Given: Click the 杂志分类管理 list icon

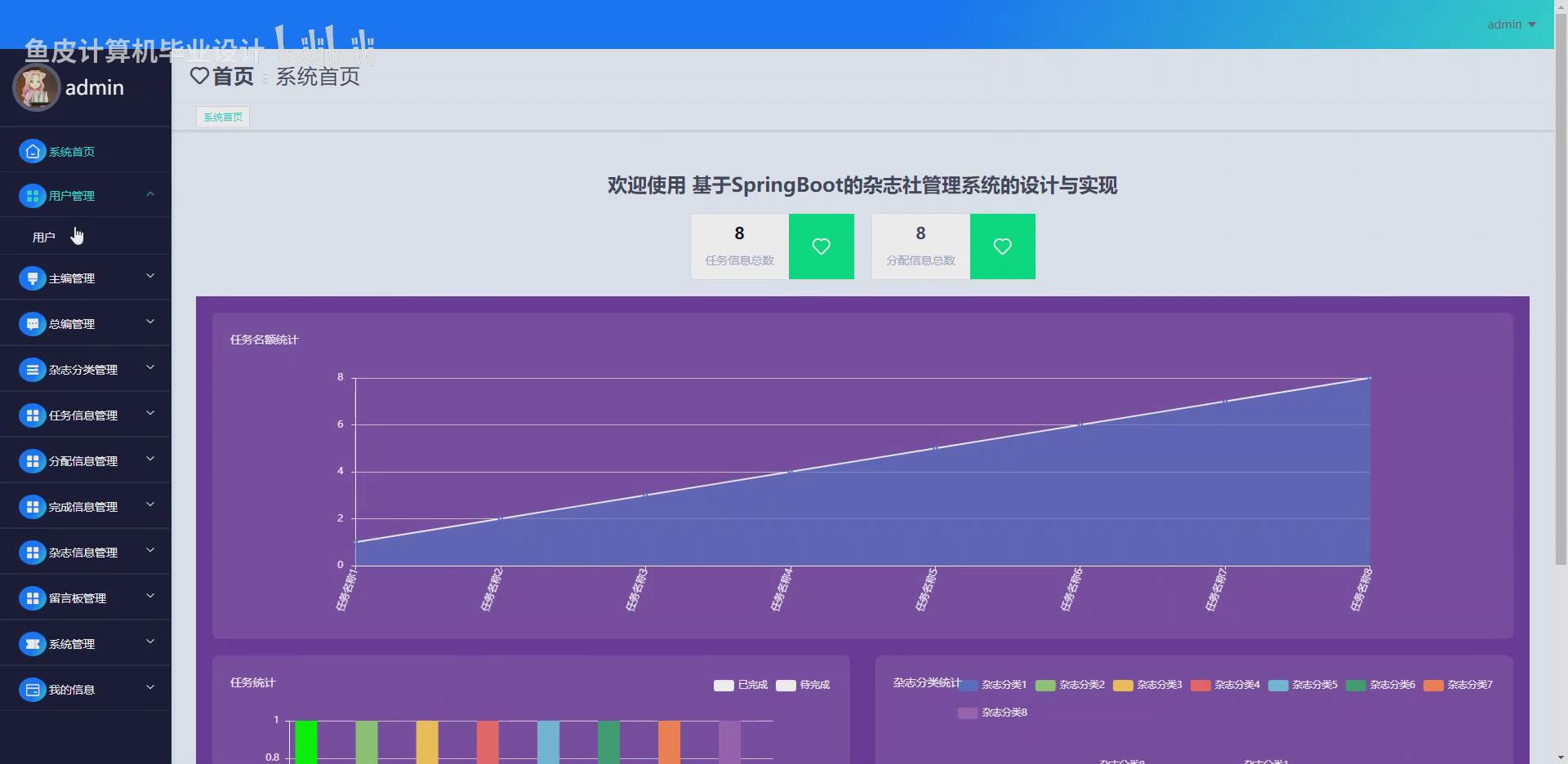Looking at the screenshot, I should (32, 370).
